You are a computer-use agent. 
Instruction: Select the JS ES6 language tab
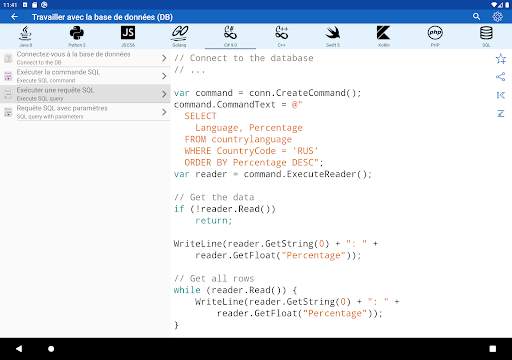click(x=128, y=36)
